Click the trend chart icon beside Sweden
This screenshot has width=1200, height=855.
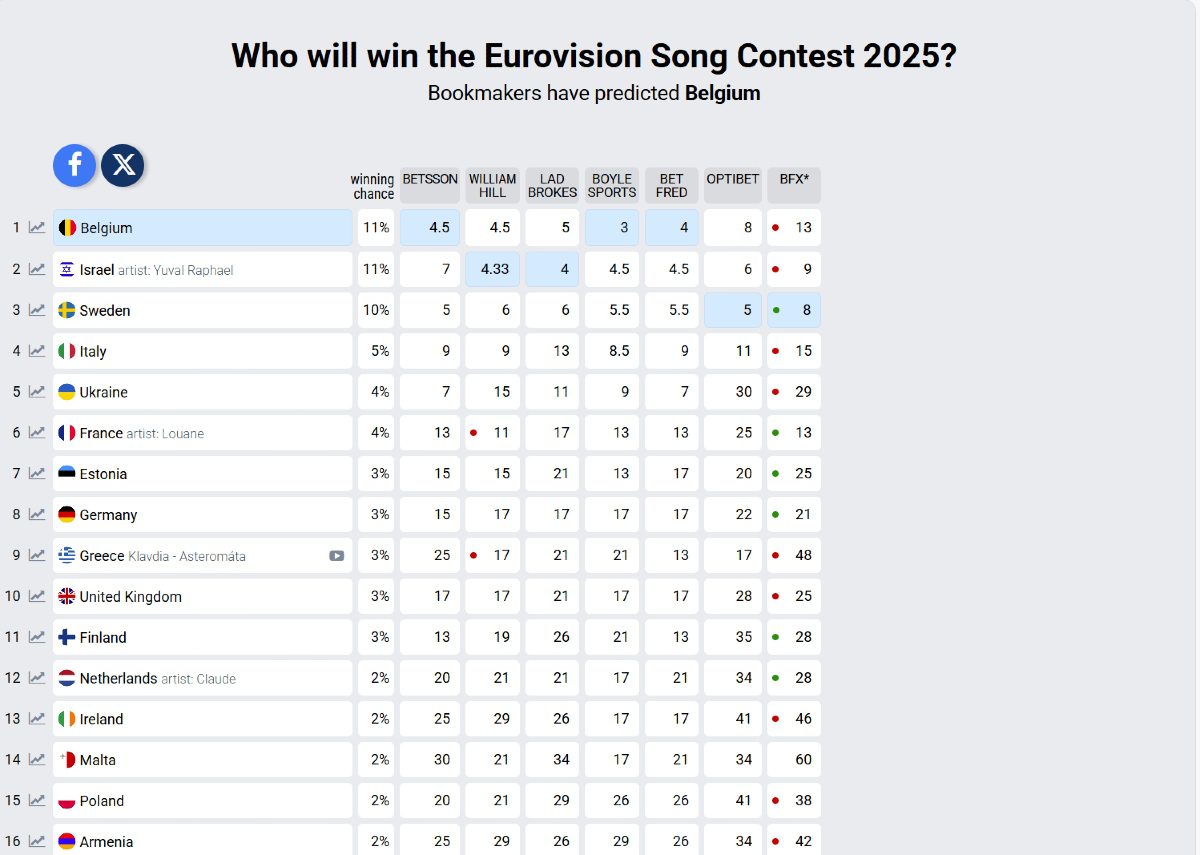36,310
